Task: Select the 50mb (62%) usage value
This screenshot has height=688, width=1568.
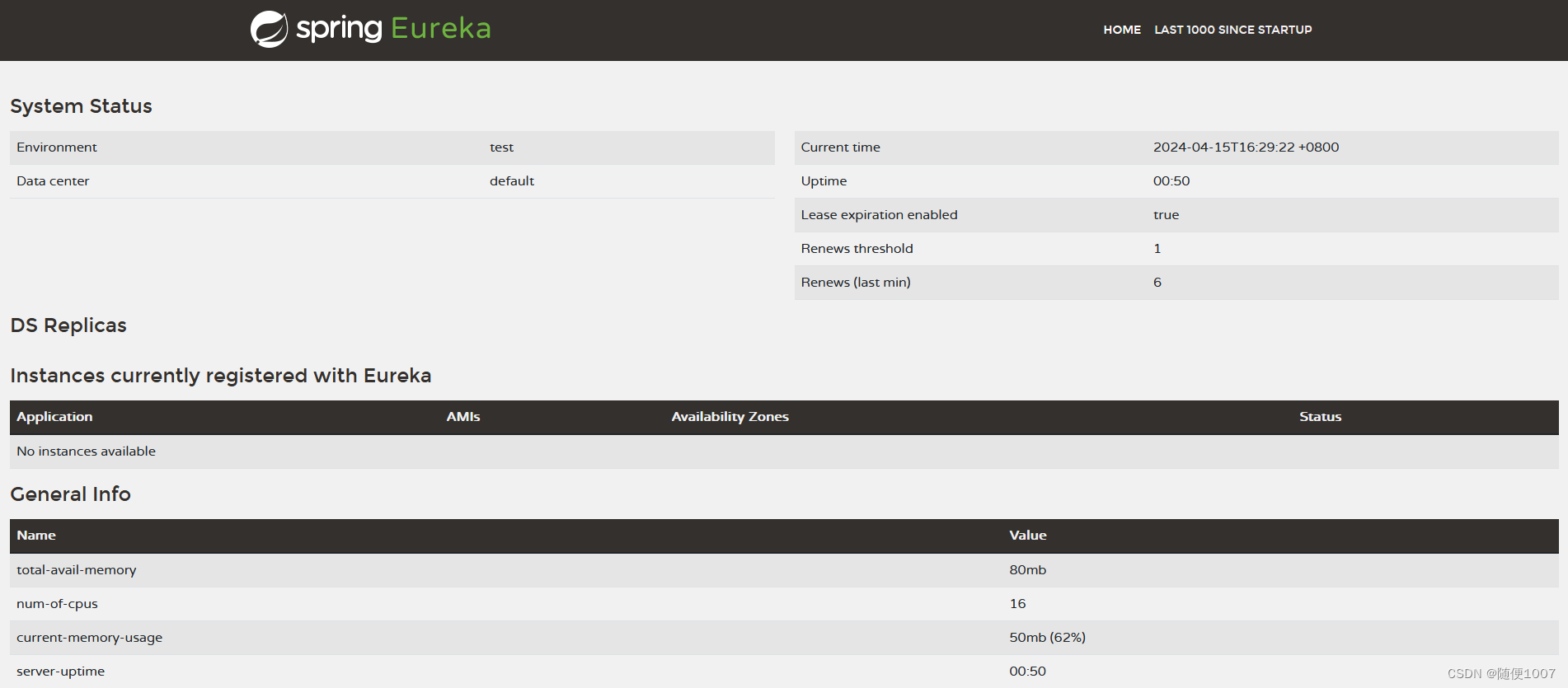Action: 1047,638
